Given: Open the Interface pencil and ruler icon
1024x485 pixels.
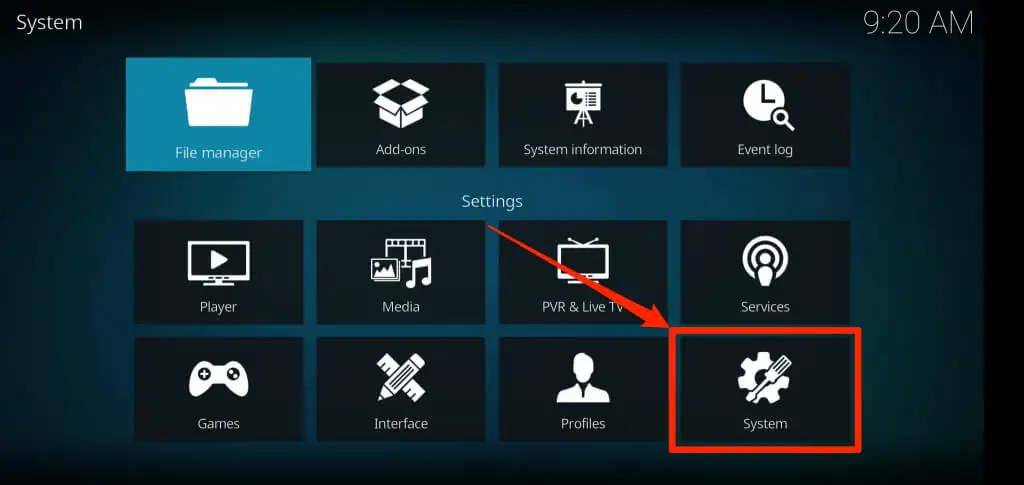Looking at the screenshot, I should (400, 377).
